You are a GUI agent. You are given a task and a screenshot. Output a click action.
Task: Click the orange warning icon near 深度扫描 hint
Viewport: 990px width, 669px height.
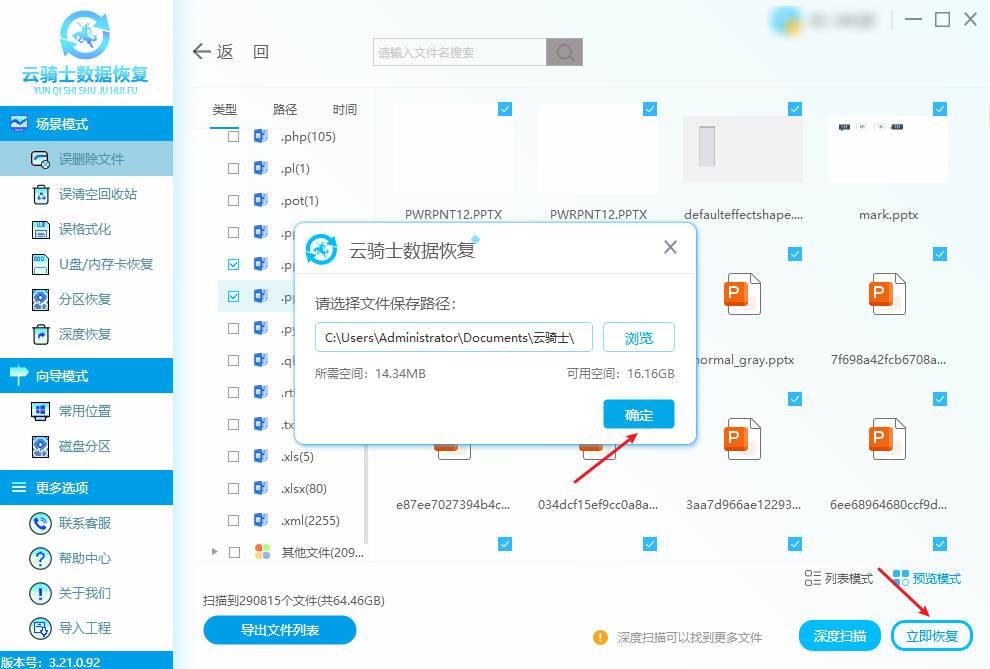pyautogui.click(x=600, y=637)
